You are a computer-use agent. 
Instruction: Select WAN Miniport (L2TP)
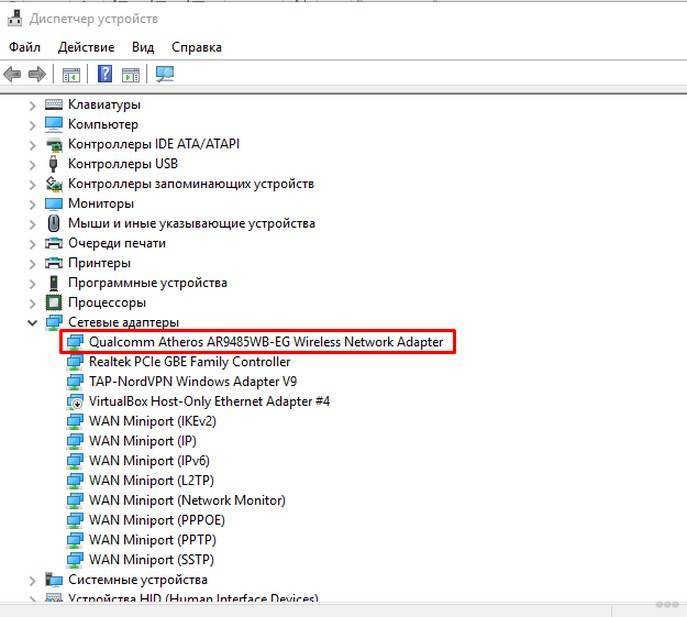pos(151,480)
